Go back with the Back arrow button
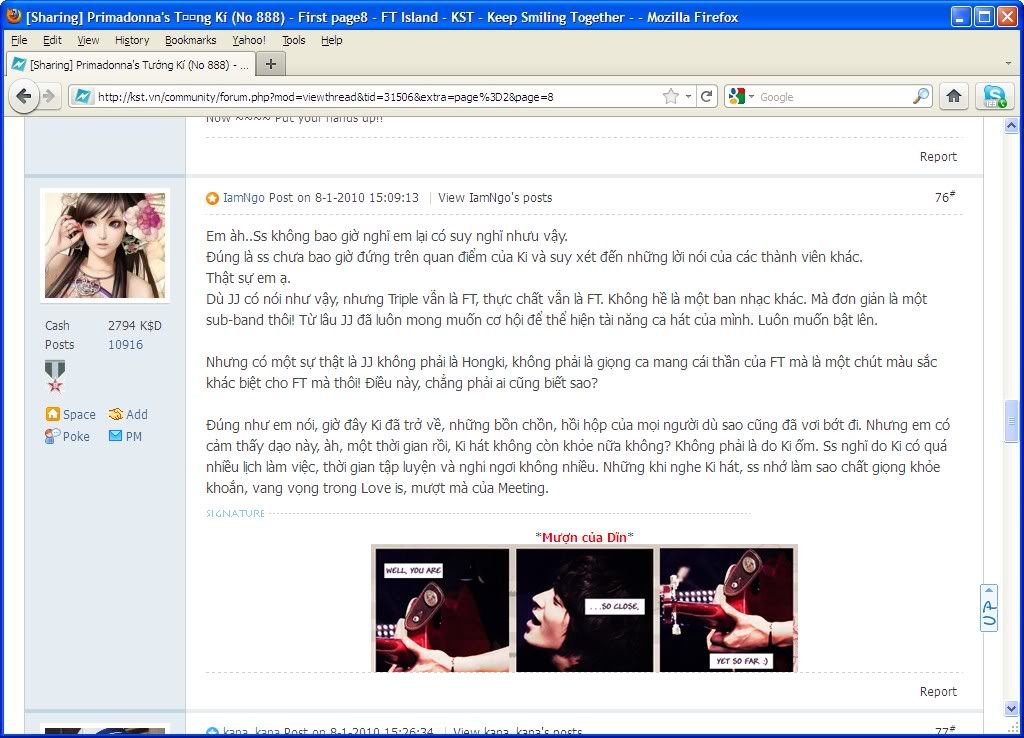Screen dimensions: 1024x738 click(24, 97)
